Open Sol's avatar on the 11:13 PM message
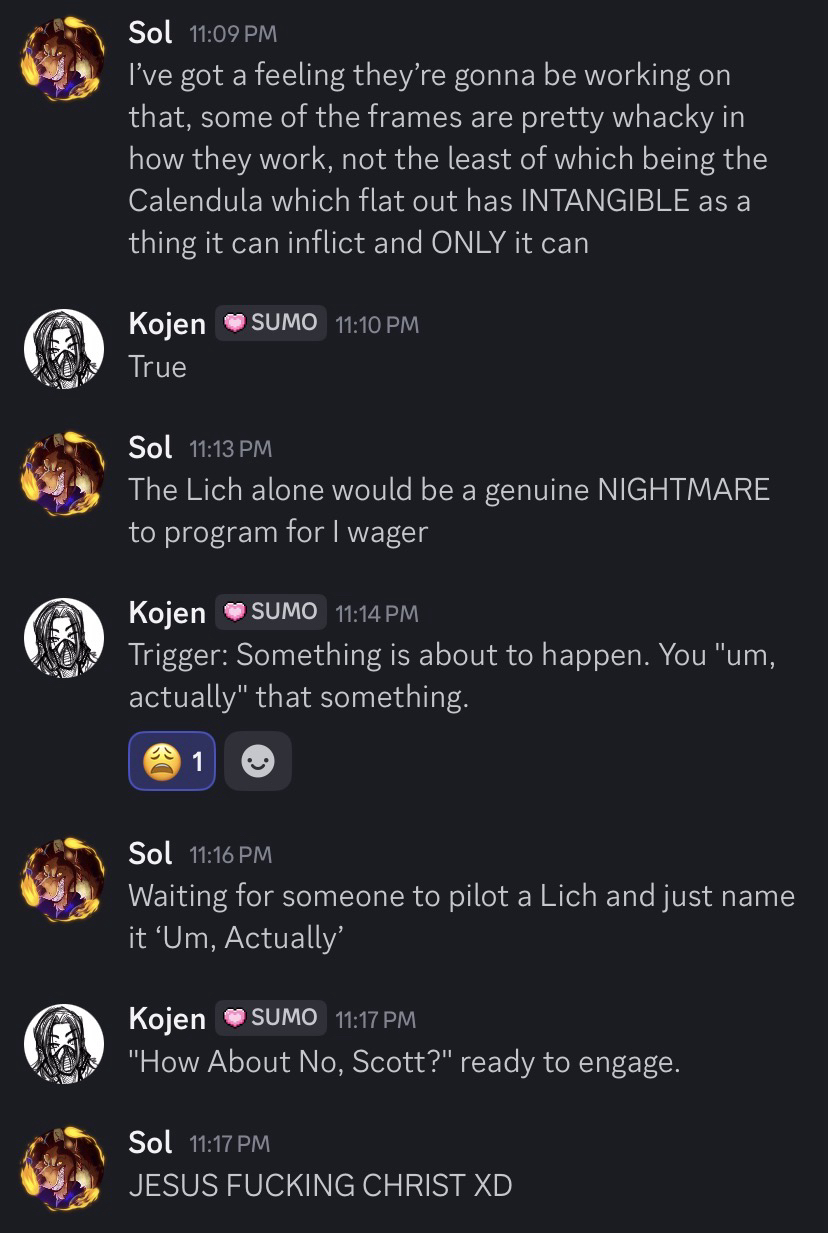The image size is (828, 1233). click(64, 473)
